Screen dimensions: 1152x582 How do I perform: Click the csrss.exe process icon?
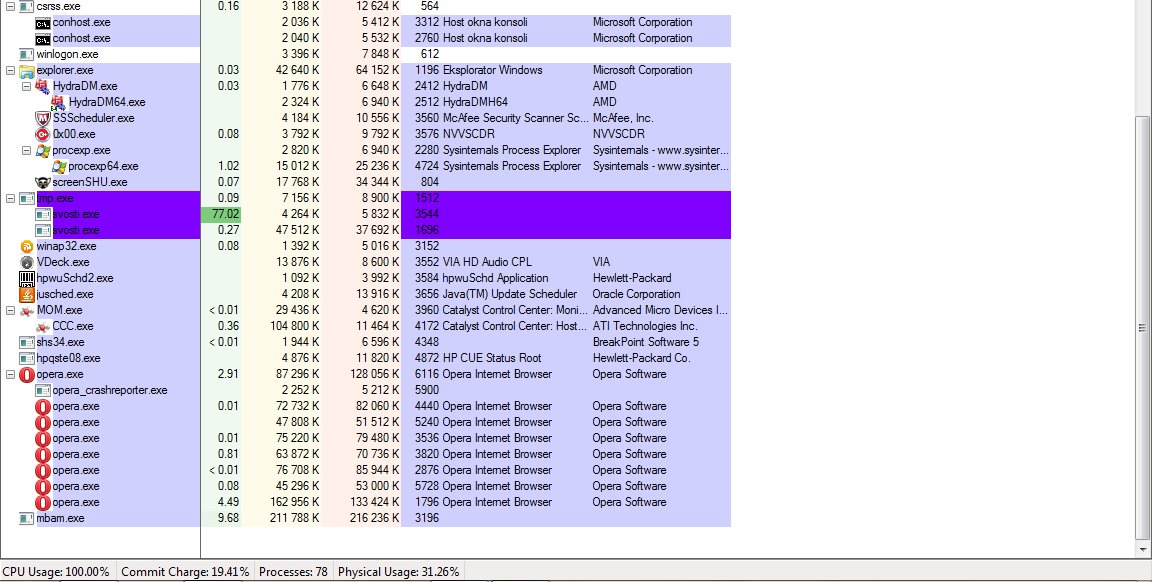26,6
